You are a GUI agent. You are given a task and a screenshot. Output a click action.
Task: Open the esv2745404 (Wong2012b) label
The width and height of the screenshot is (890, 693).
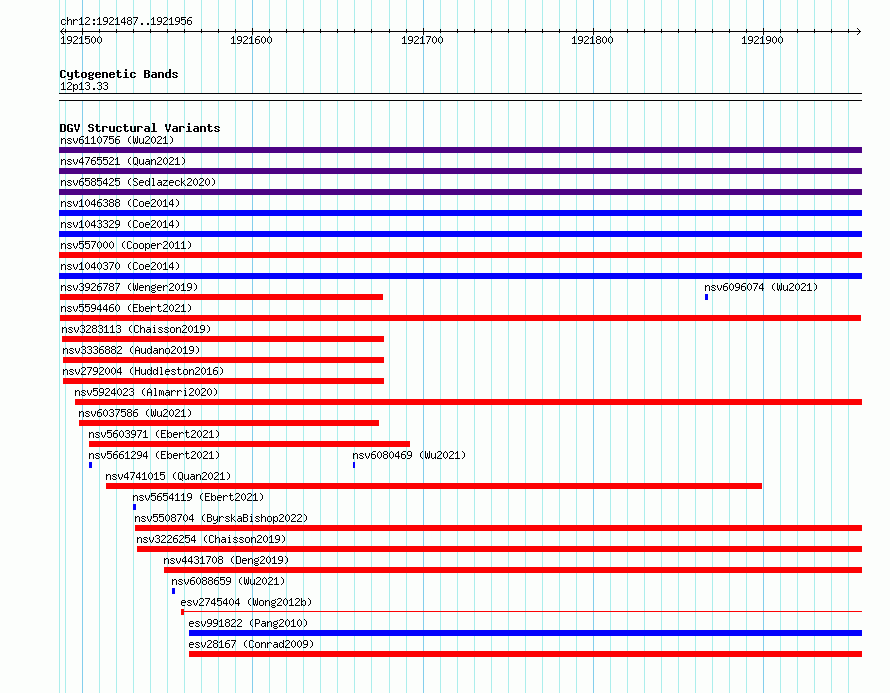(x=246, y=602)
